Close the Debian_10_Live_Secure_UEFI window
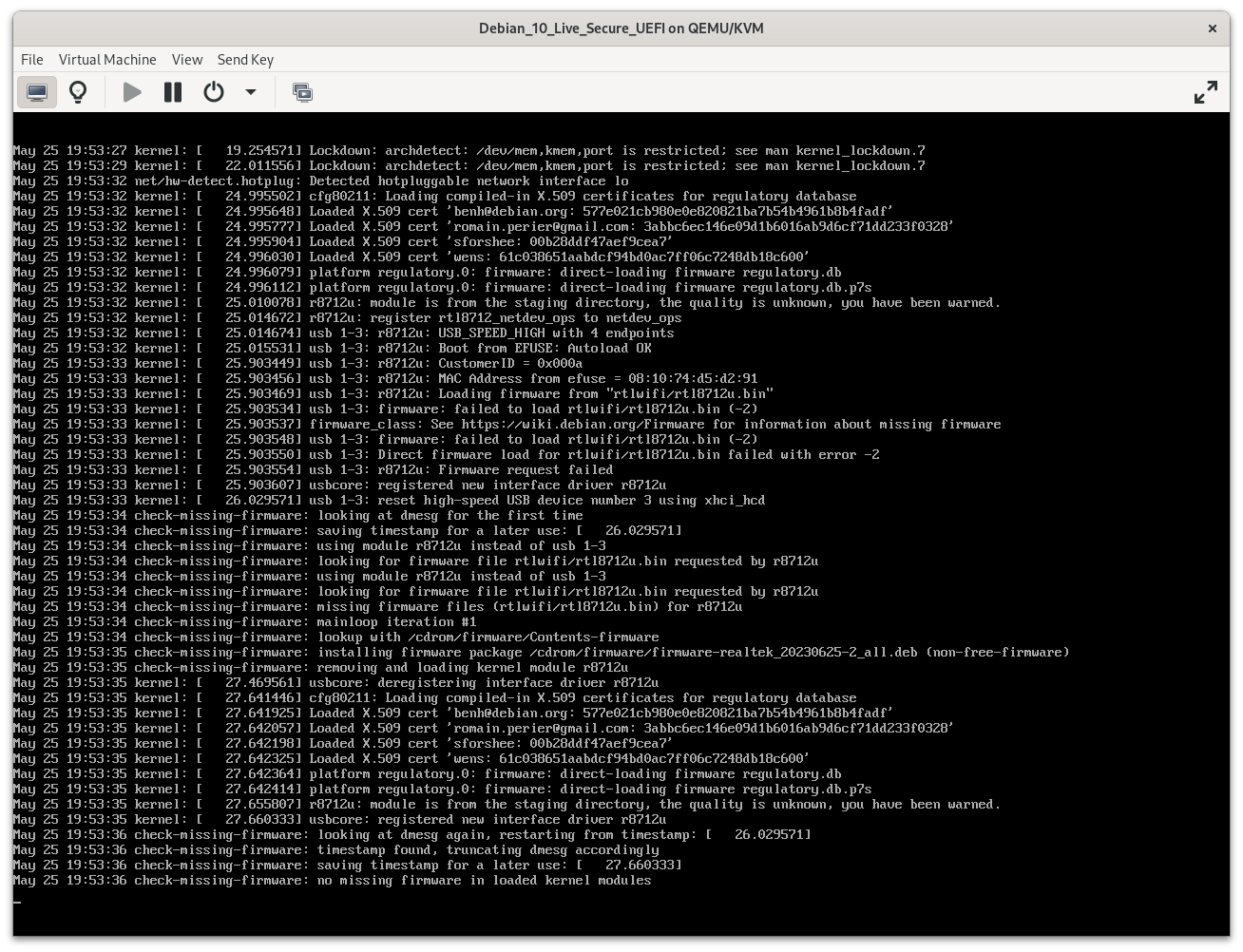 1212,29
